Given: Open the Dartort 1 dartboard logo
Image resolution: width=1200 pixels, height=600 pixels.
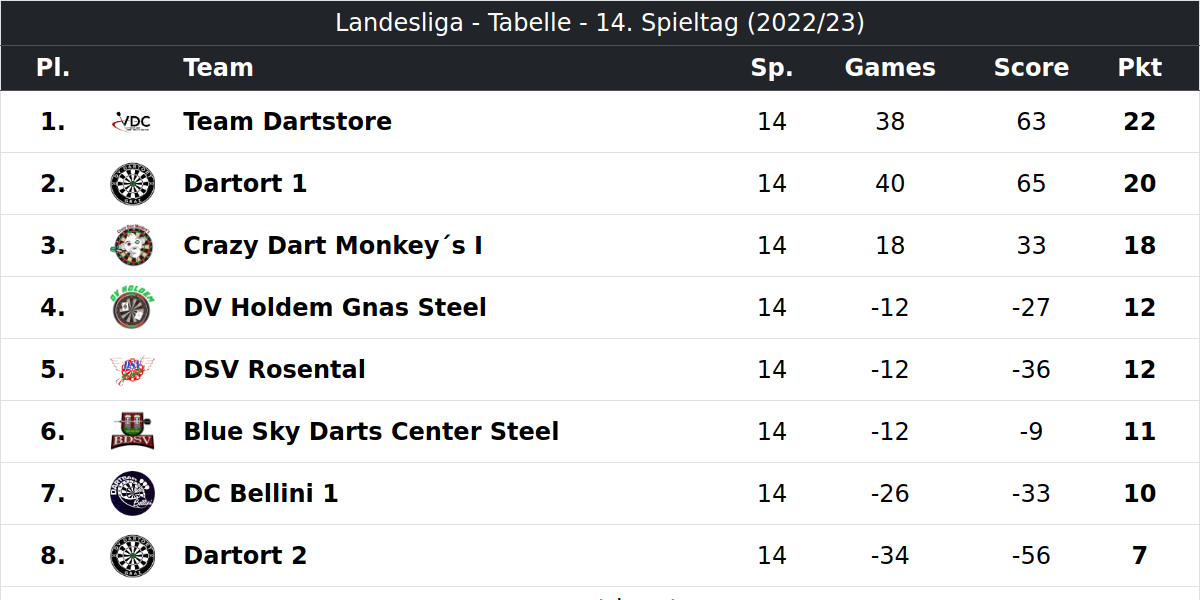Looking at the screenshot, I should pos(132,184).
